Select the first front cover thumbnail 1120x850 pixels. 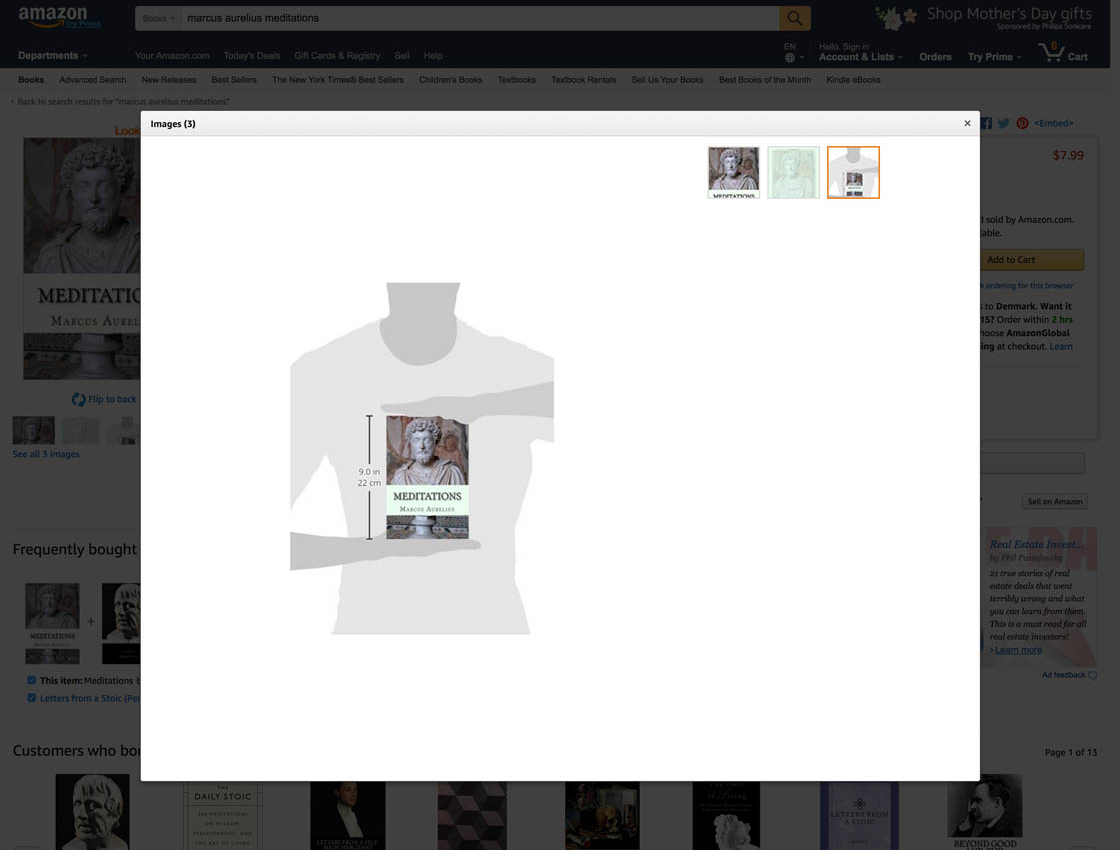click(733, 172)
